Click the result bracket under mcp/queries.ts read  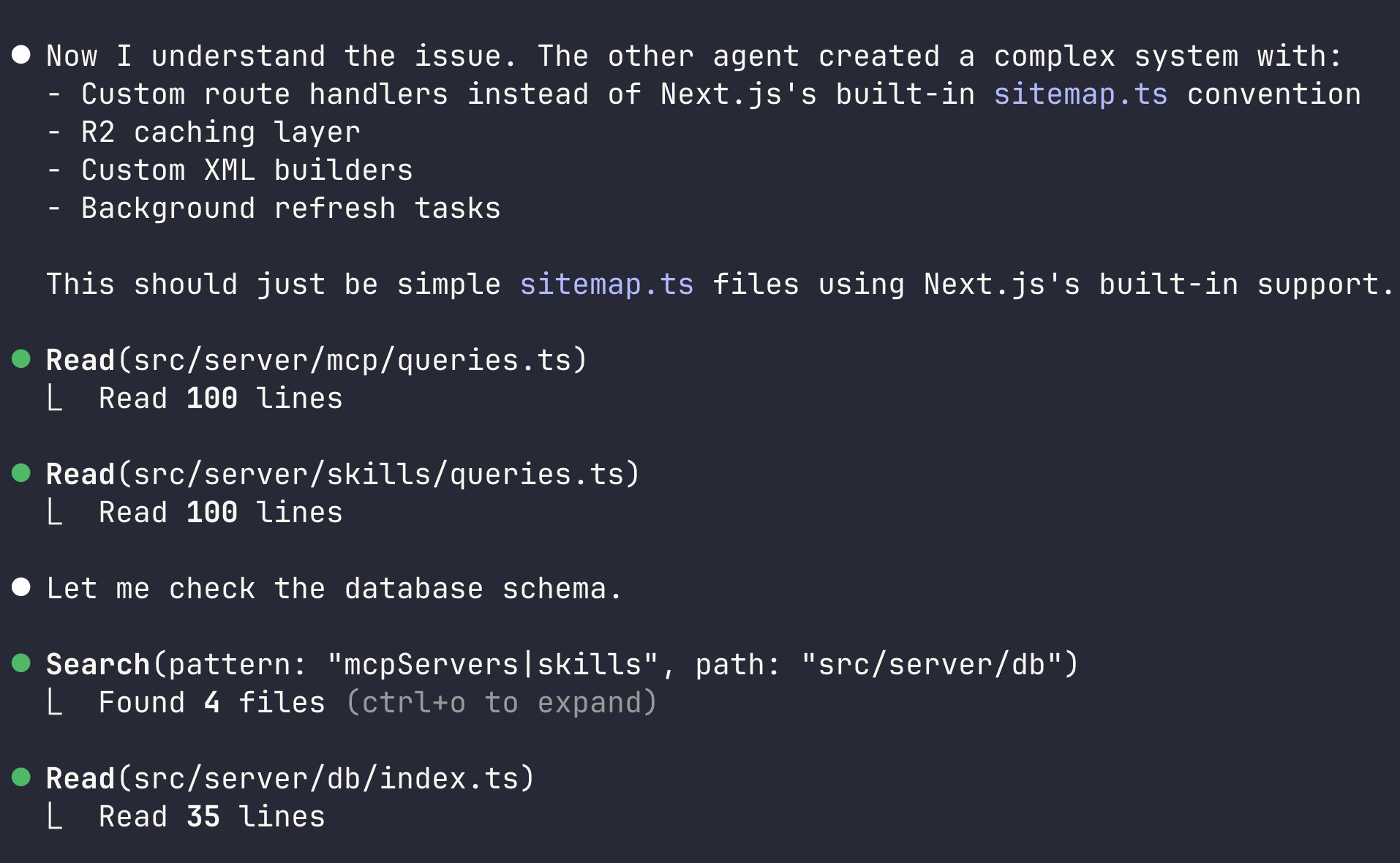tap(55, 399)
